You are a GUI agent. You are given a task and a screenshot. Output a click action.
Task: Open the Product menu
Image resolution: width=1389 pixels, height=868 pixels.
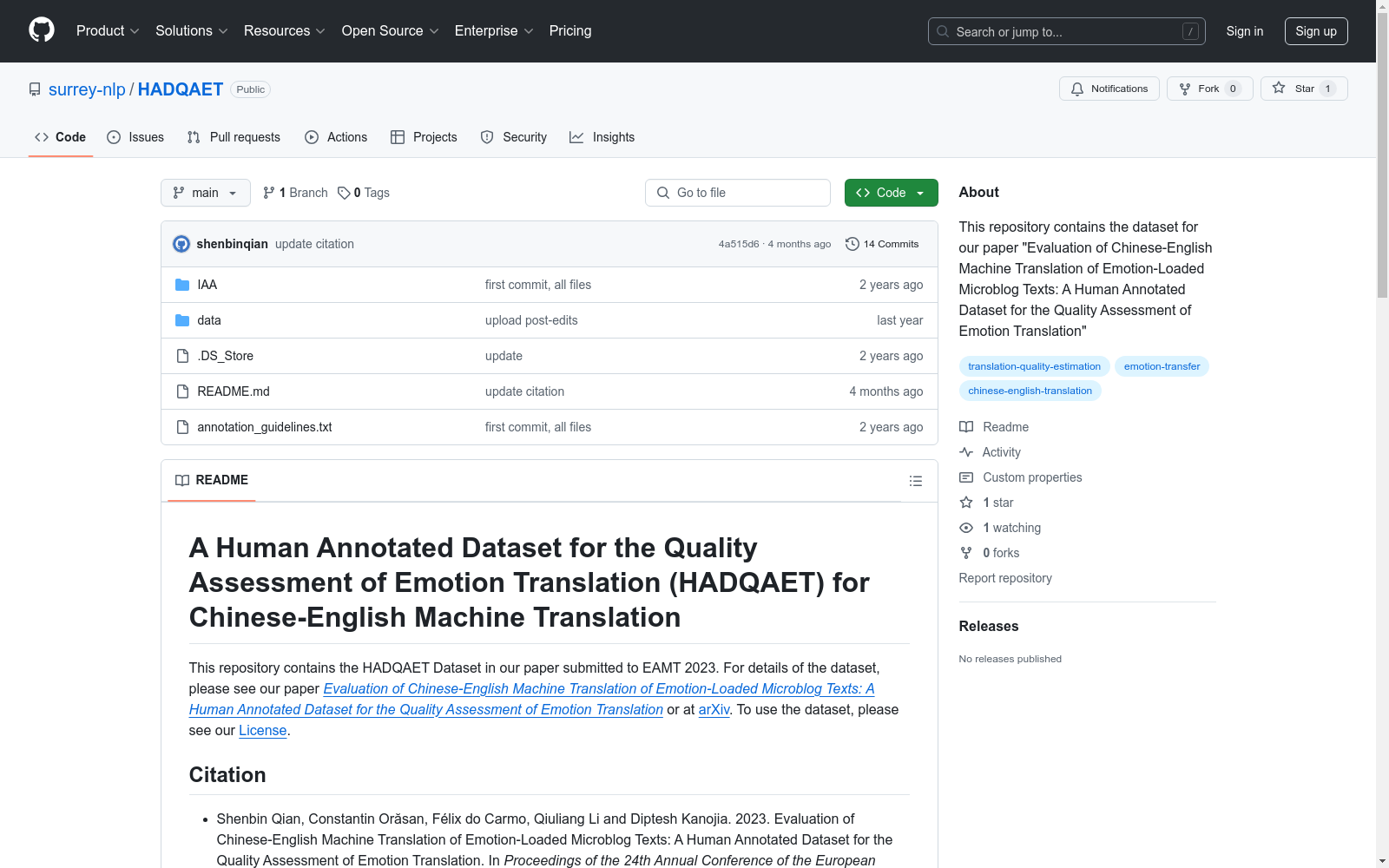108,31
